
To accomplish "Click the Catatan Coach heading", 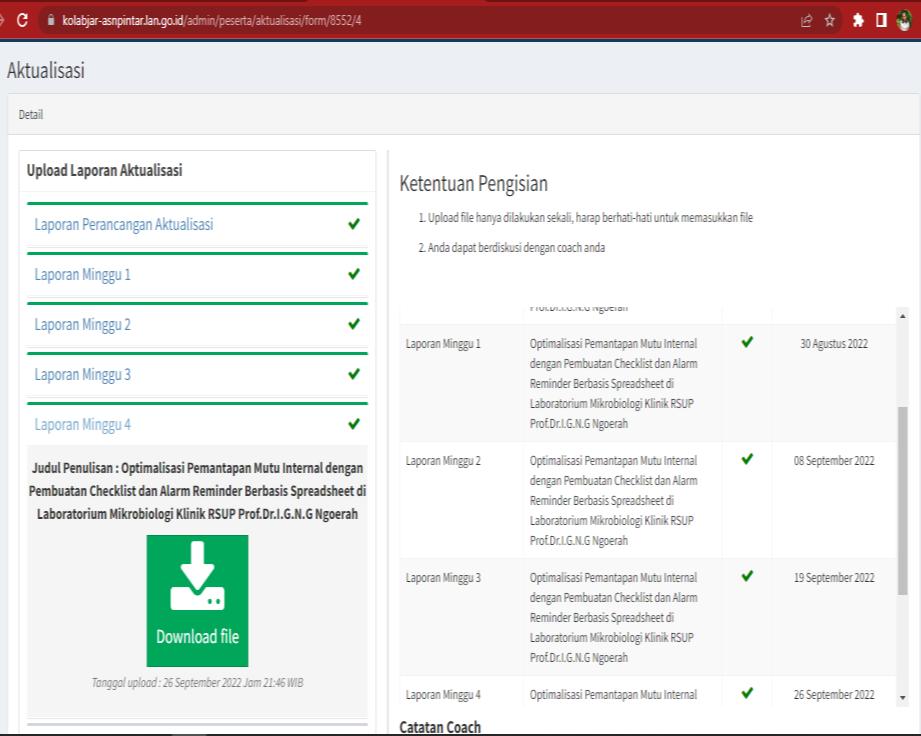I will pos(440,727).
